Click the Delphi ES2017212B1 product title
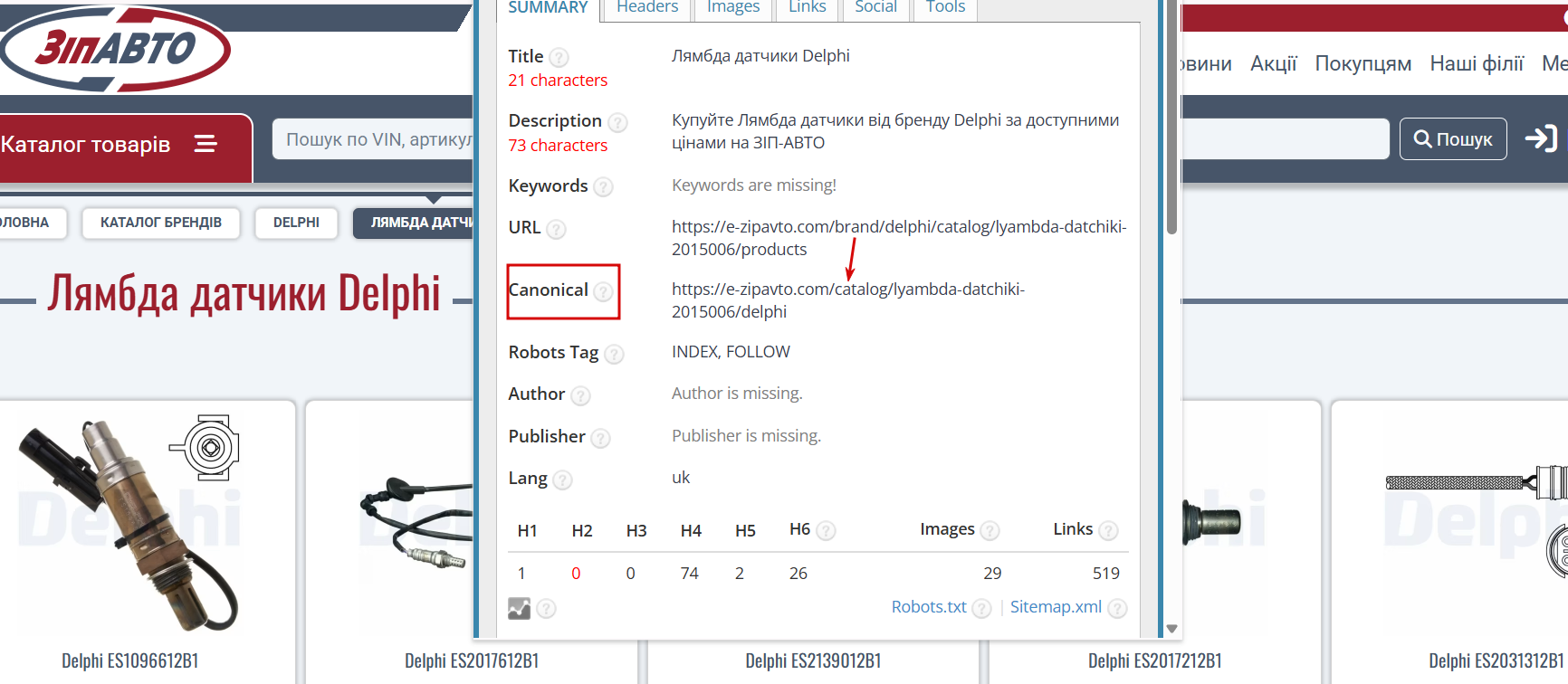Image resolution: width=1568 pixels, height=684 pixels. [1155, 661]
